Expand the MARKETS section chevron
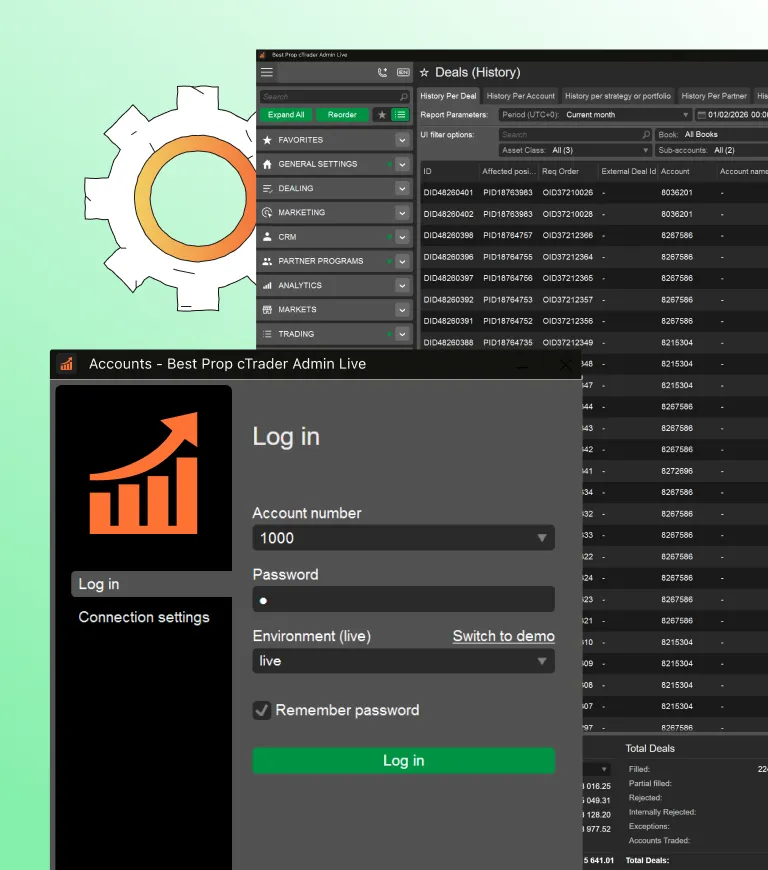This screenshot has height=870, width=768. coord(402,310)
